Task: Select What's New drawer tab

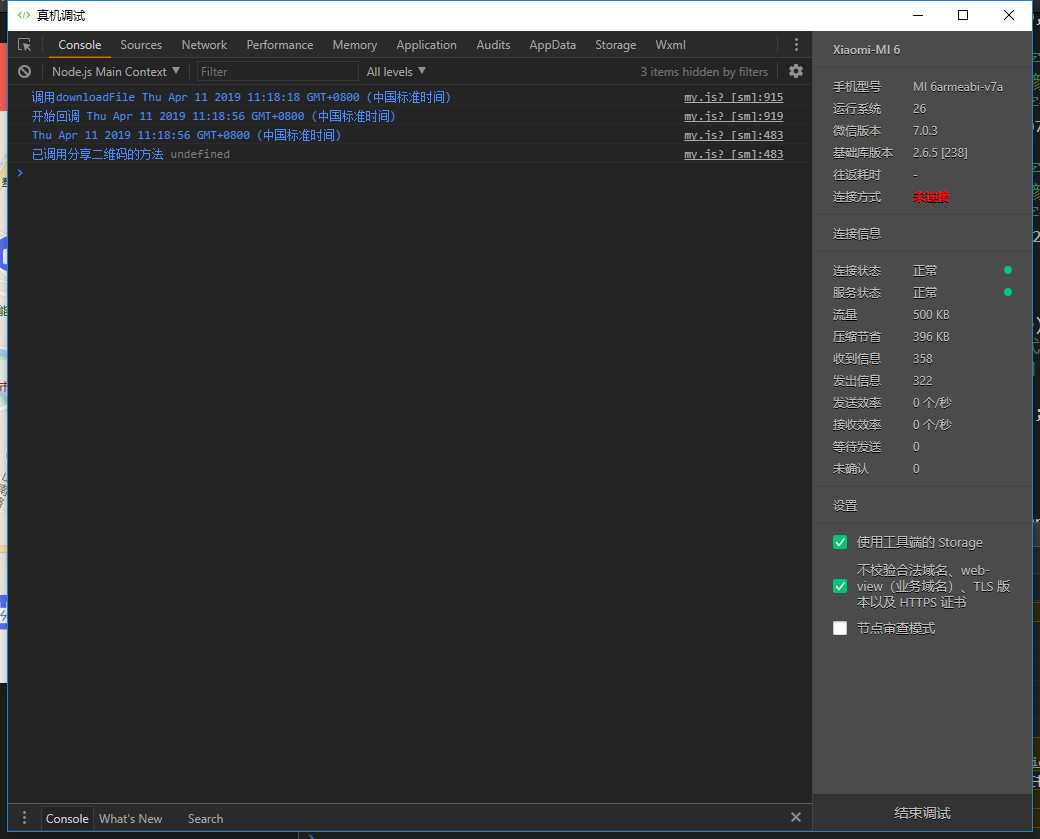Action: coord(130,818)
